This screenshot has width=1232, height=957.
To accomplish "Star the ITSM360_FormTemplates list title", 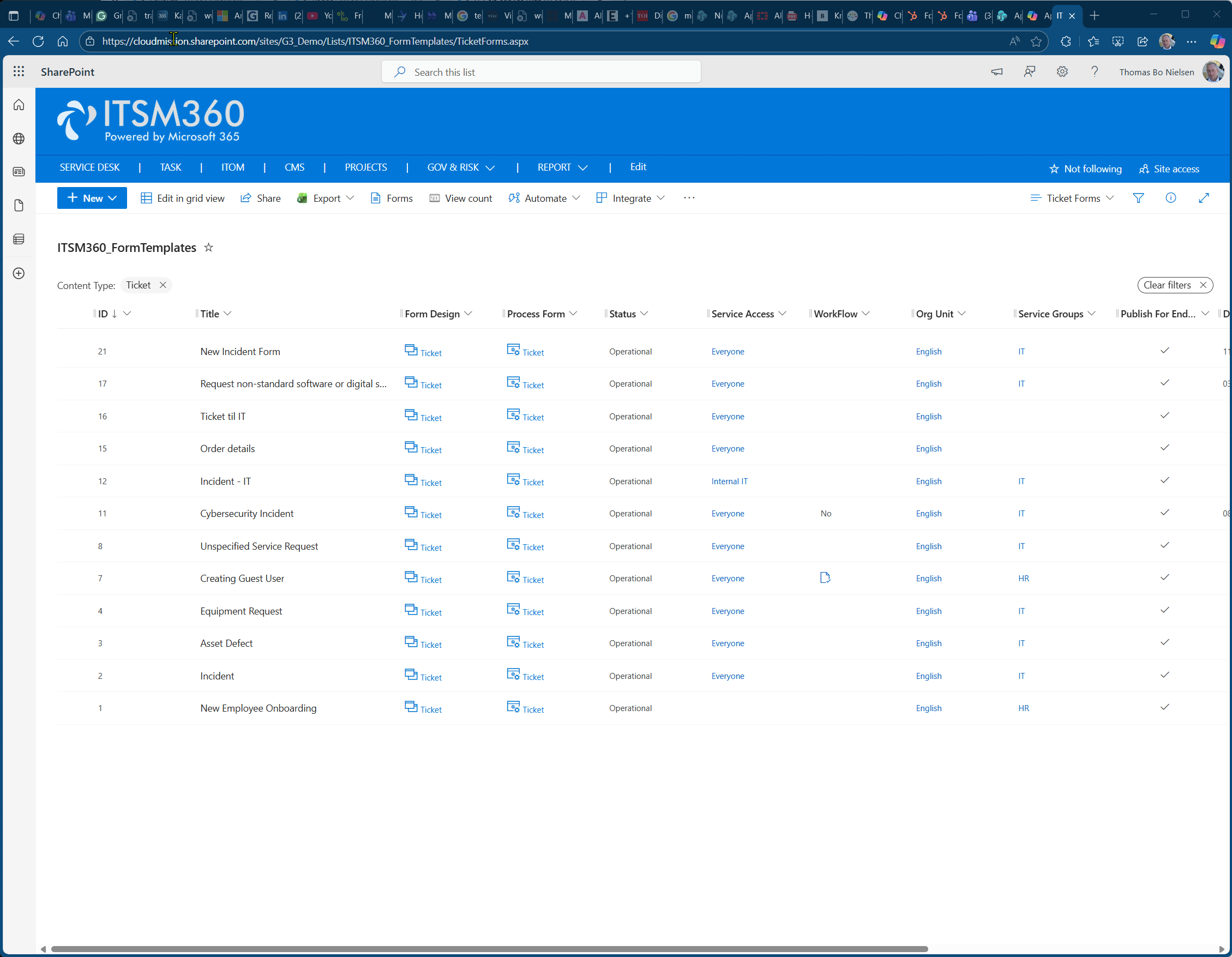I will (x=208, y=248).
